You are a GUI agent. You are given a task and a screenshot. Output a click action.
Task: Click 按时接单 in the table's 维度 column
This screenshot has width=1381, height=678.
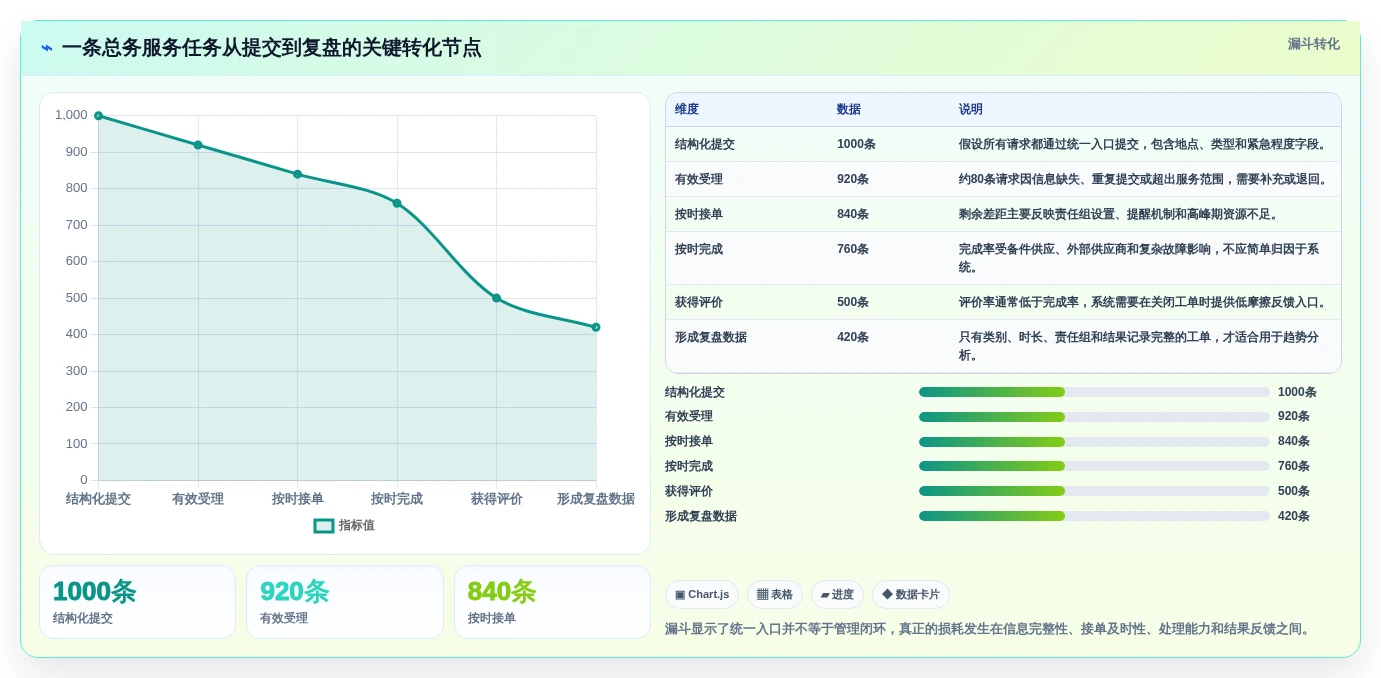point(699,214)
